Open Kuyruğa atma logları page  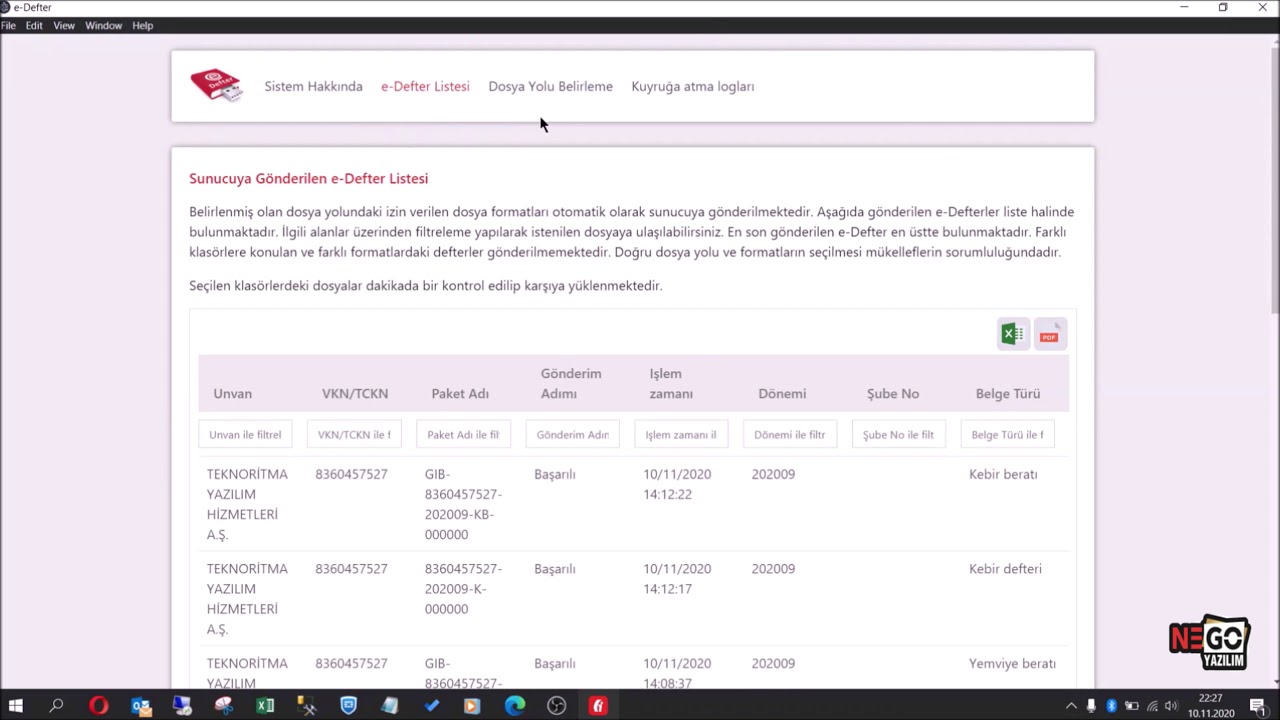692,86
